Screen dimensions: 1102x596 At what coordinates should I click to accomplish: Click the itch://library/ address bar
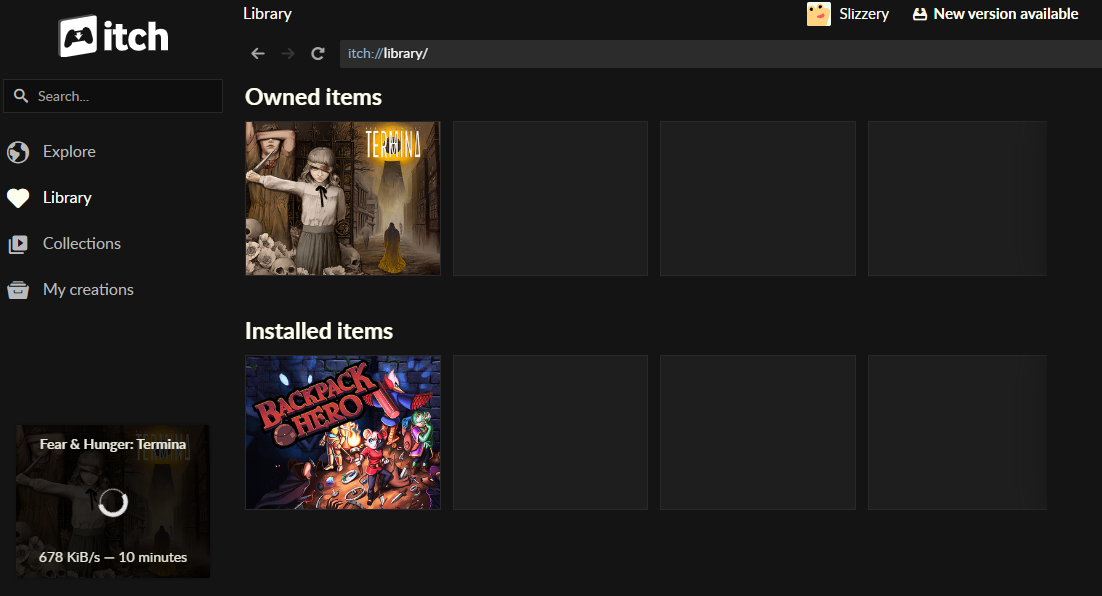[x=720, y=53]
